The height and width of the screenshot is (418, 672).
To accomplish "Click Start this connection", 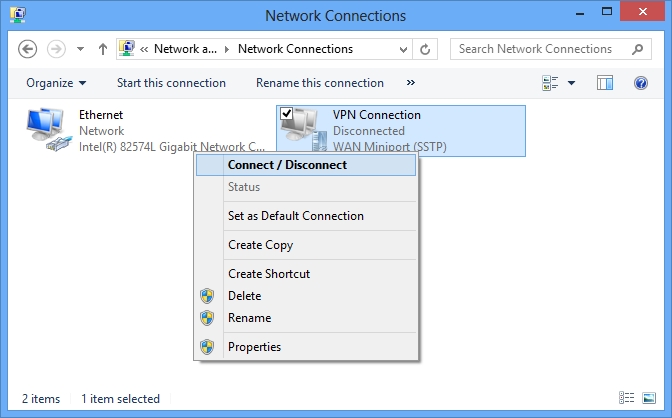I will click(x=171, y=83).
